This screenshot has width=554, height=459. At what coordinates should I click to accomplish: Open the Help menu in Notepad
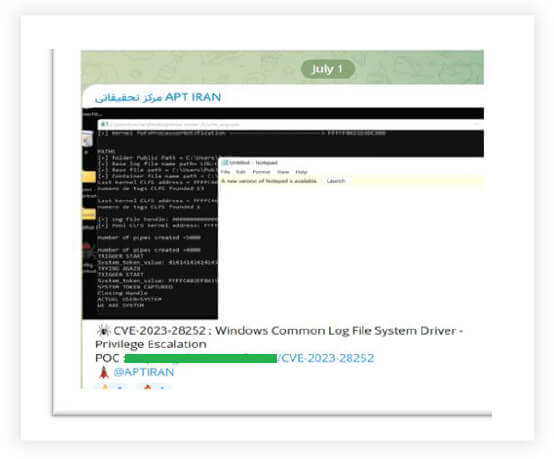(x=301, y=172)
